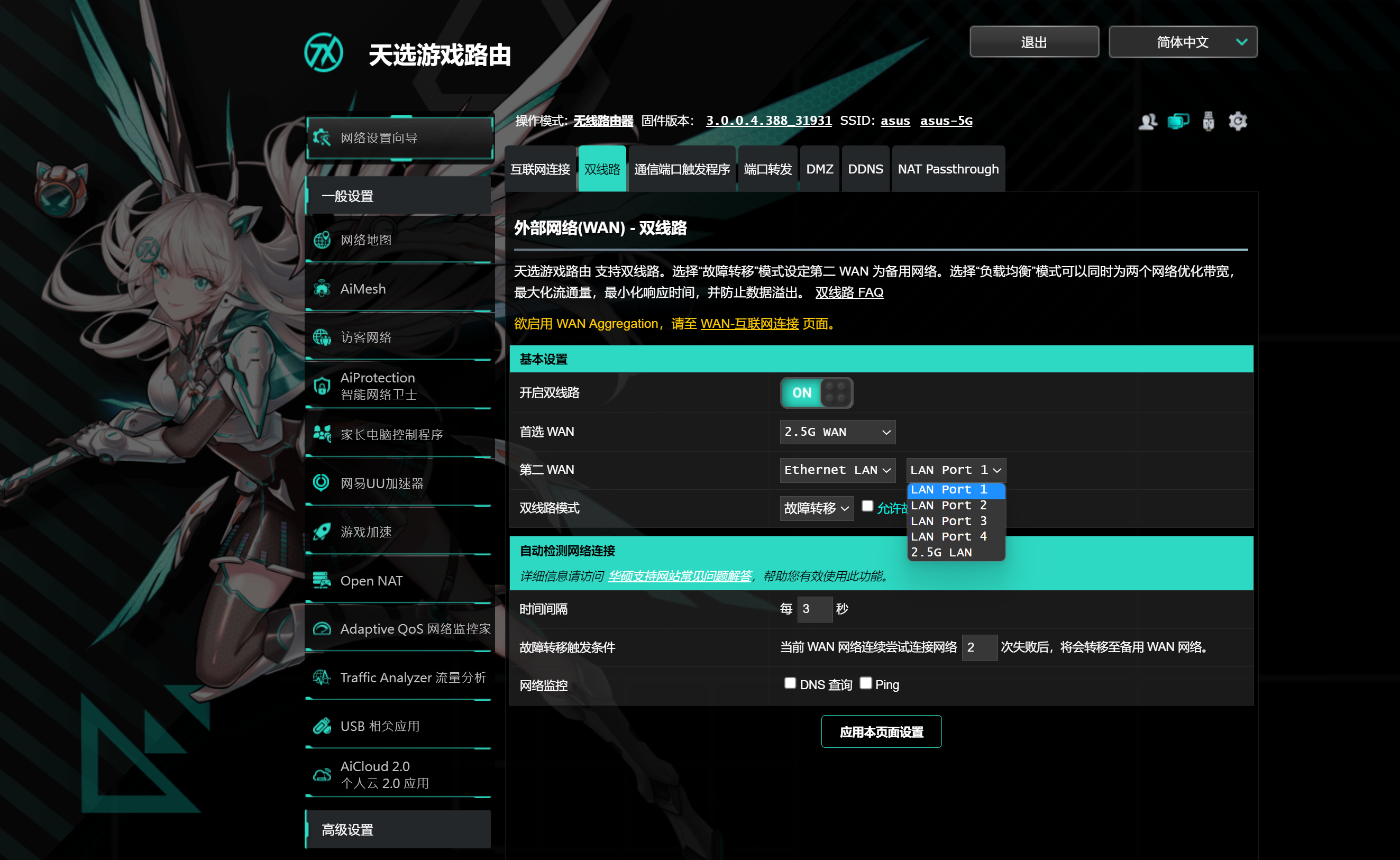Click the USB application icon
The height and width of the screenshot is (860, 1400).
tap(322, 726)
